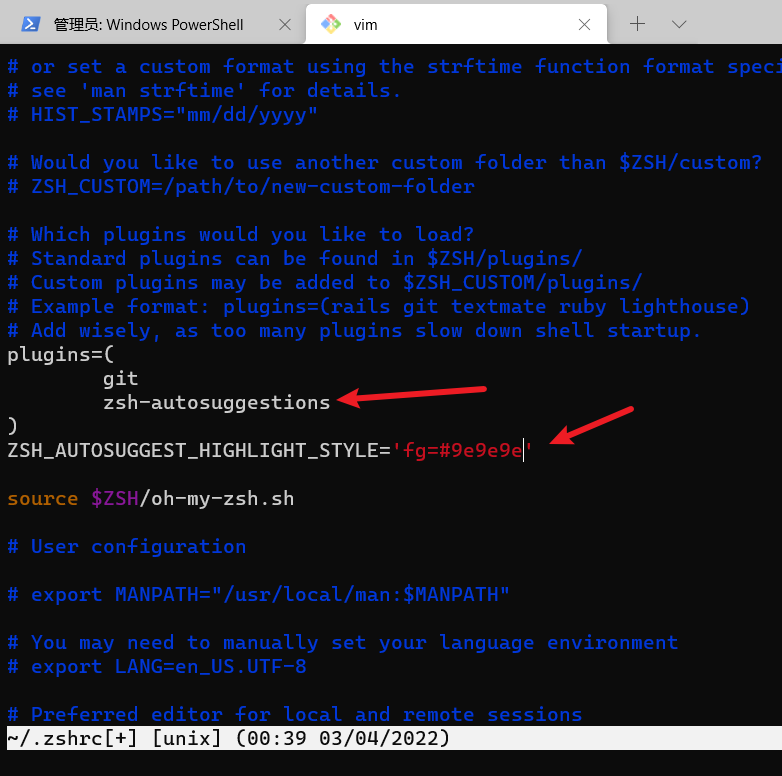Screen dimensions: 782x776
Task: Click the 'Custom plugins may be added' comment
Action: [x=325, y=282]
